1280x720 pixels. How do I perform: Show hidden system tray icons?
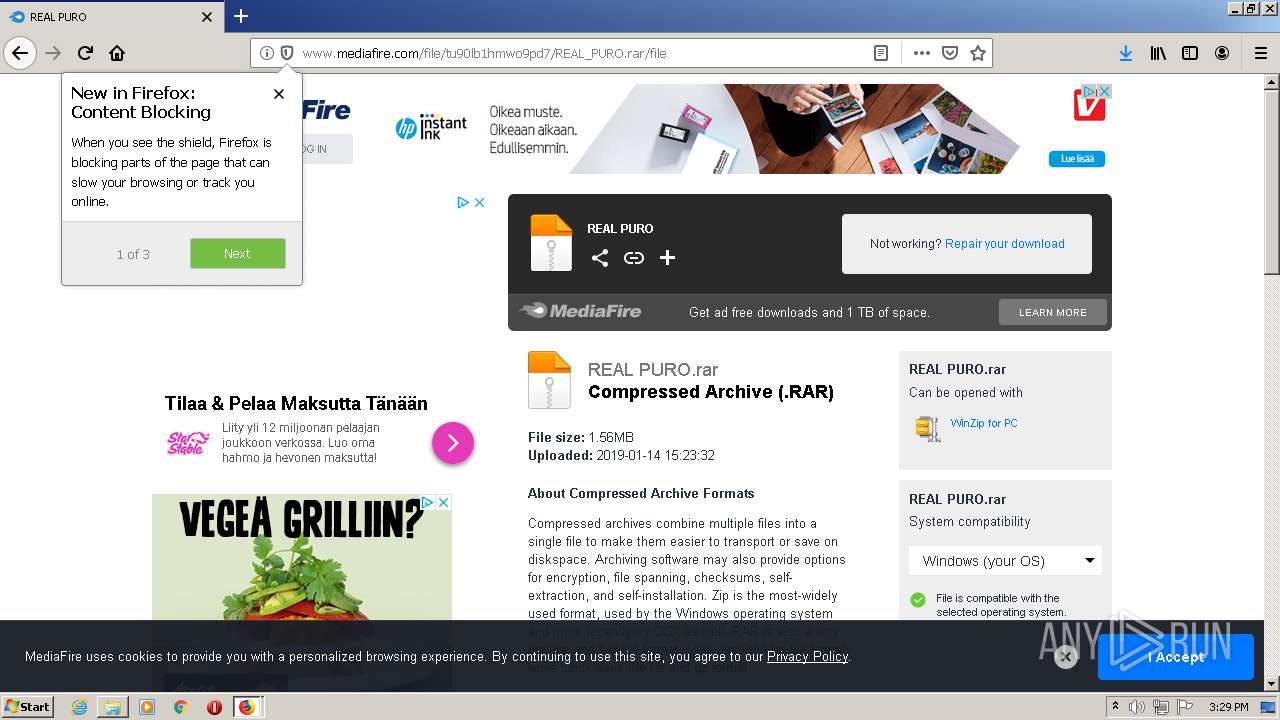[1116, 707]
